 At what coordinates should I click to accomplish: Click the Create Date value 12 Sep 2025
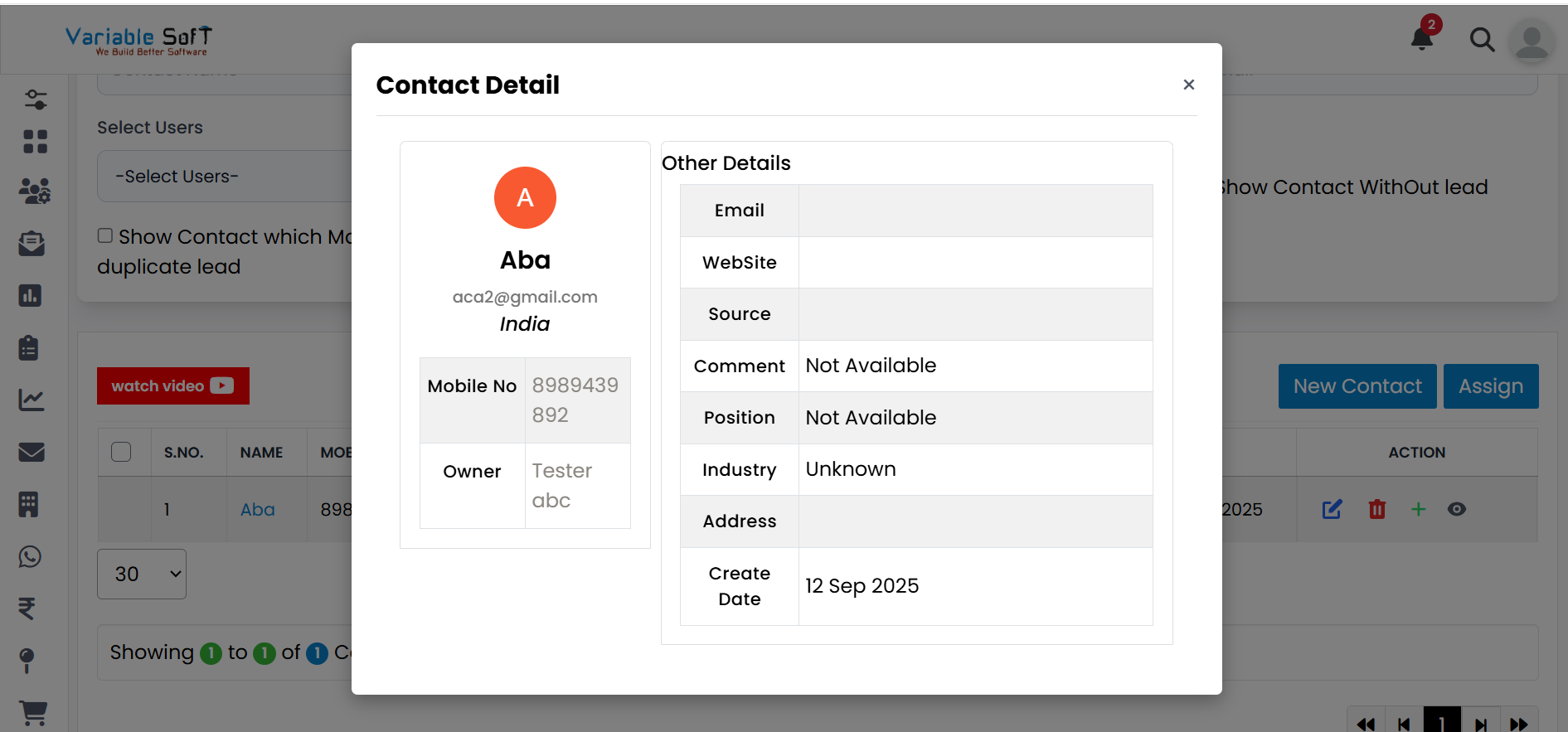(862, 586)
